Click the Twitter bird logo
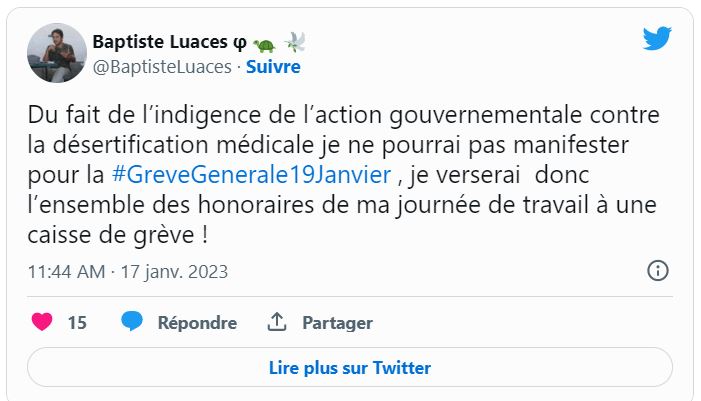701x401 pixels. pyautogui.click(x=657, y=39)
